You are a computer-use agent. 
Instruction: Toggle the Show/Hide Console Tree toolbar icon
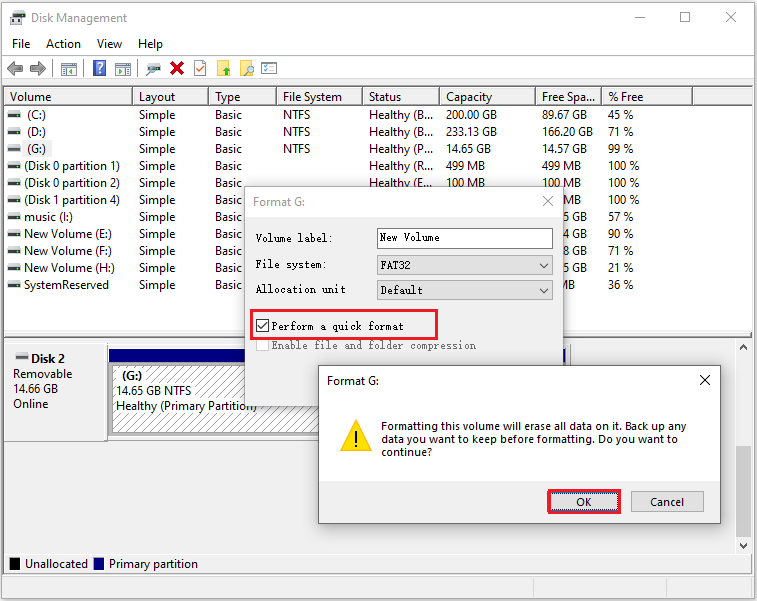click(x=69, y=69)
